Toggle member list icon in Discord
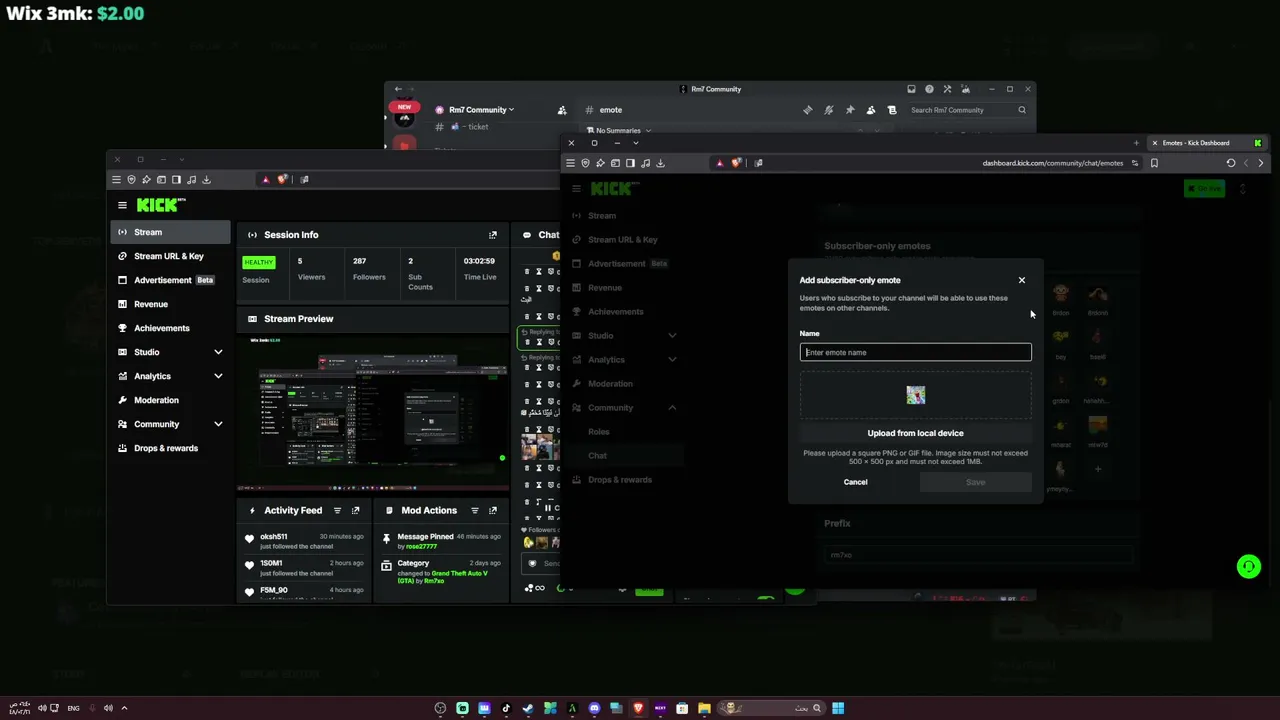 click(871, 110)
